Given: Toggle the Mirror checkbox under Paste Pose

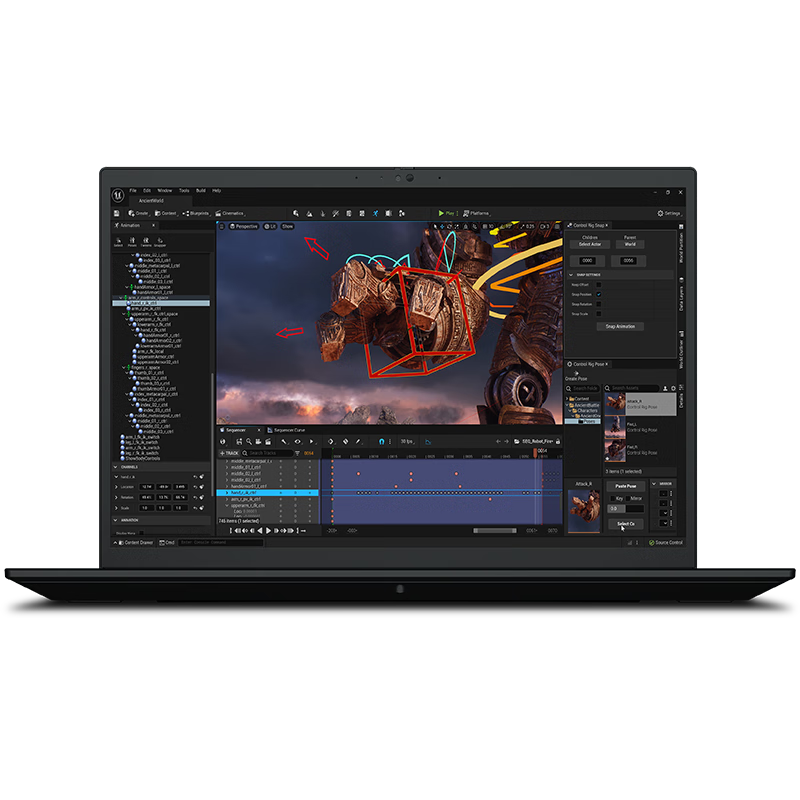Looking at the screenshot, I should point(628,498).
